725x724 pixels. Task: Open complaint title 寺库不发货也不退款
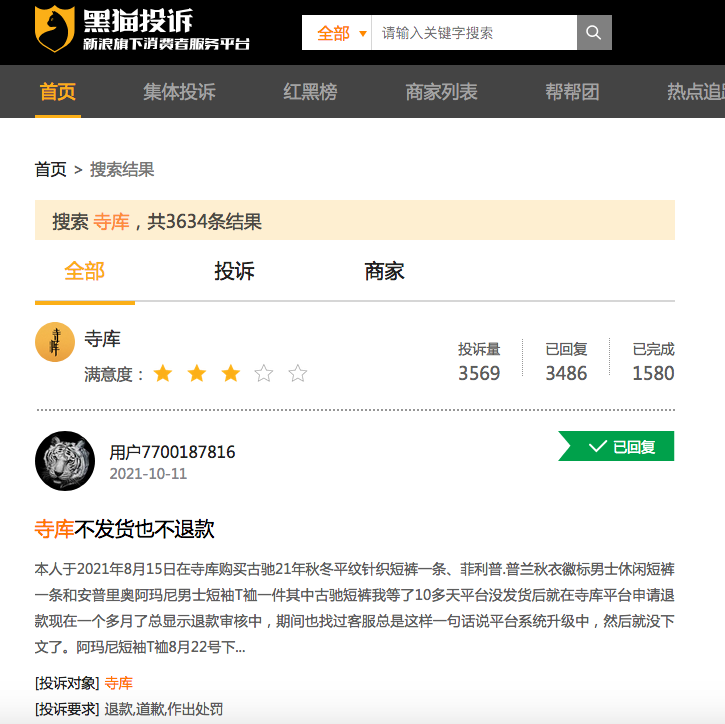coord(124,529)
